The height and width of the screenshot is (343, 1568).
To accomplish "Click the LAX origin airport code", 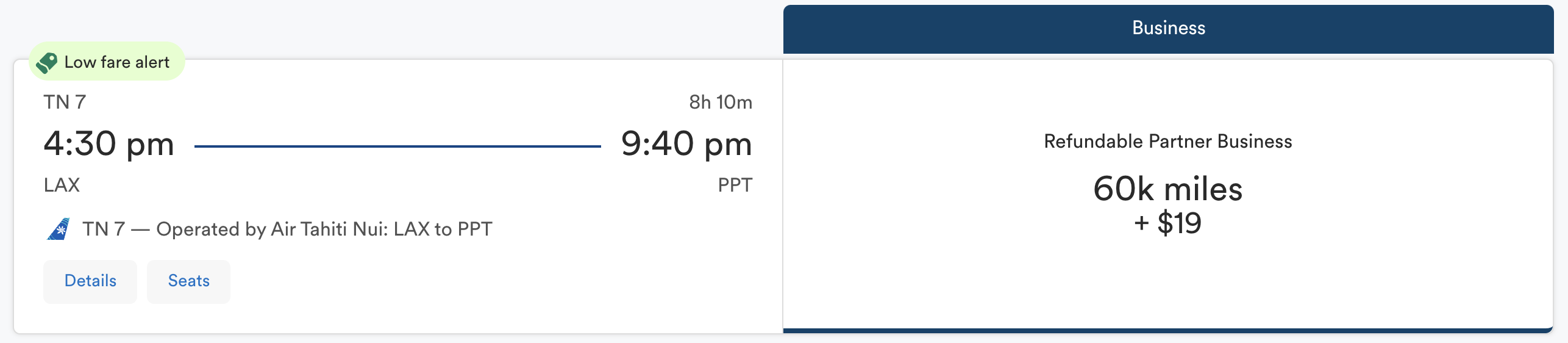I will (x=62, y=185).
